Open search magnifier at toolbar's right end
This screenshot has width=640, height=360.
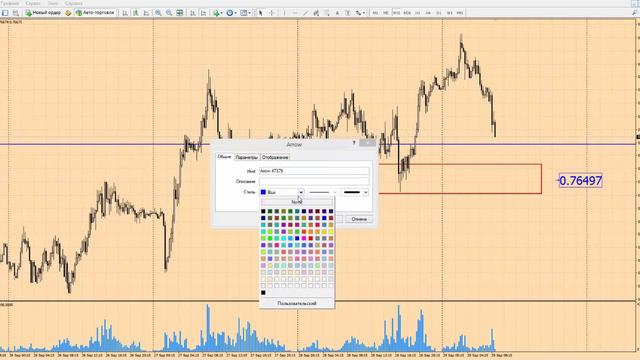pos(634,13)
